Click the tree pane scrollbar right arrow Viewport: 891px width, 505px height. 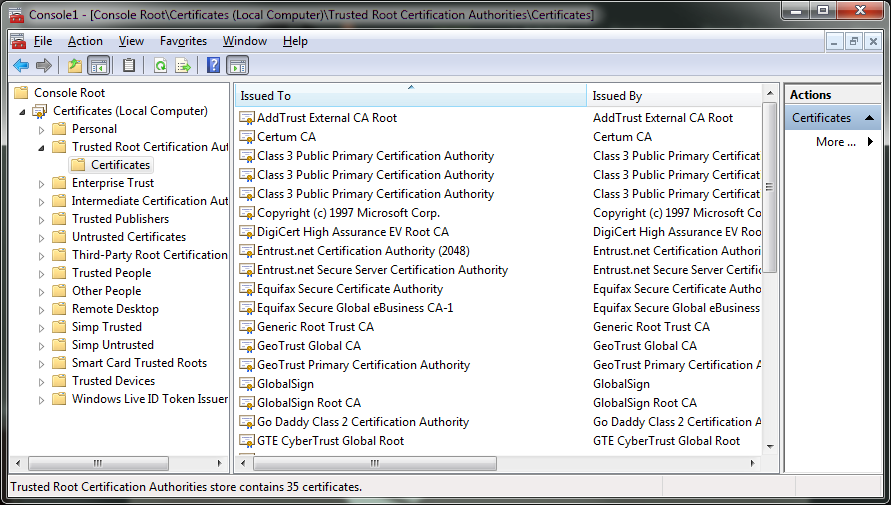[220, 464]
